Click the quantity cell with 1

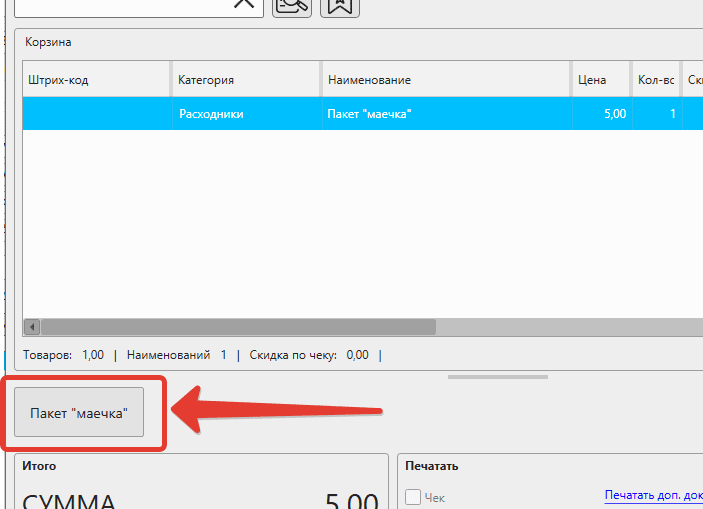(x=656, y=114)
